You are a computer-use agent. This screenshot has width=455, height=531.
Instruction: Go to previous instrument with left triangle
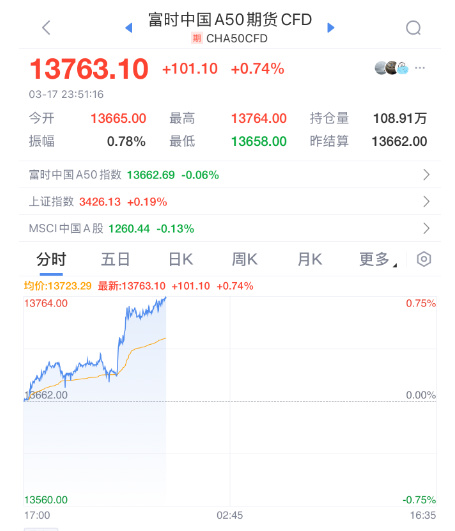(x=129, y=28)
